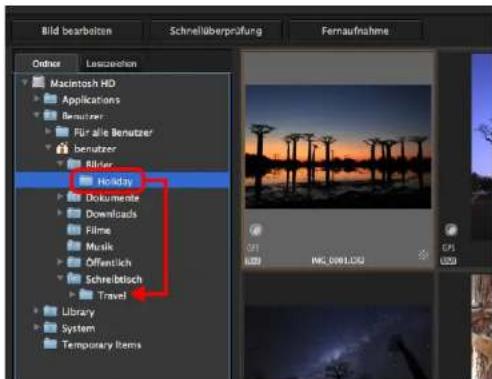
Task: Expand the Downloads folder arrow
Action: pos(60,213)
